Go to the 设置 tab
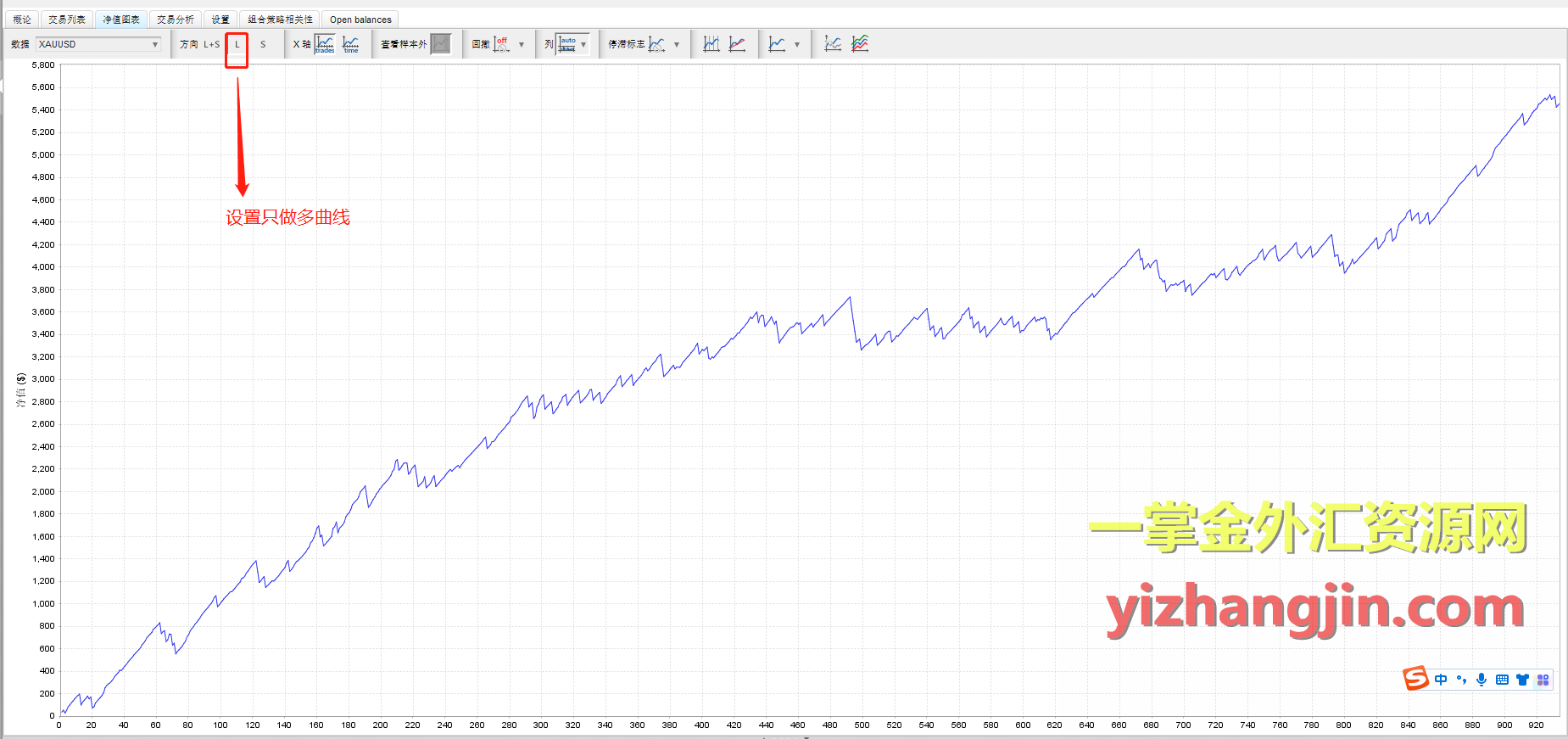The height and width of the screenshot is (739, 1568). tap(220, 19)
